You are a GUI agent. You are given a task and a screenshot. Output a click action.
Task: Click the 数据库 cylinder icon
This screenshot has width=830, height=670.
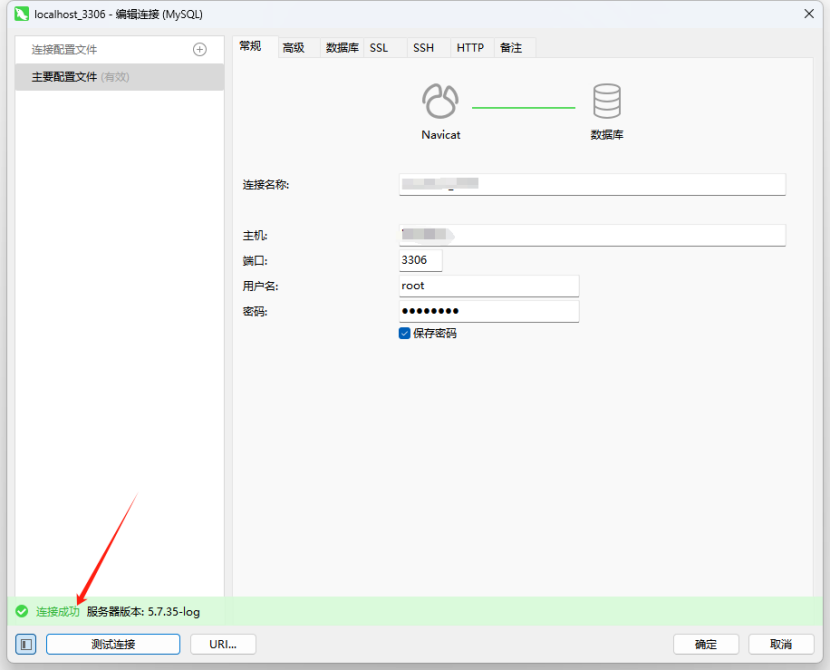coord(606,101)
